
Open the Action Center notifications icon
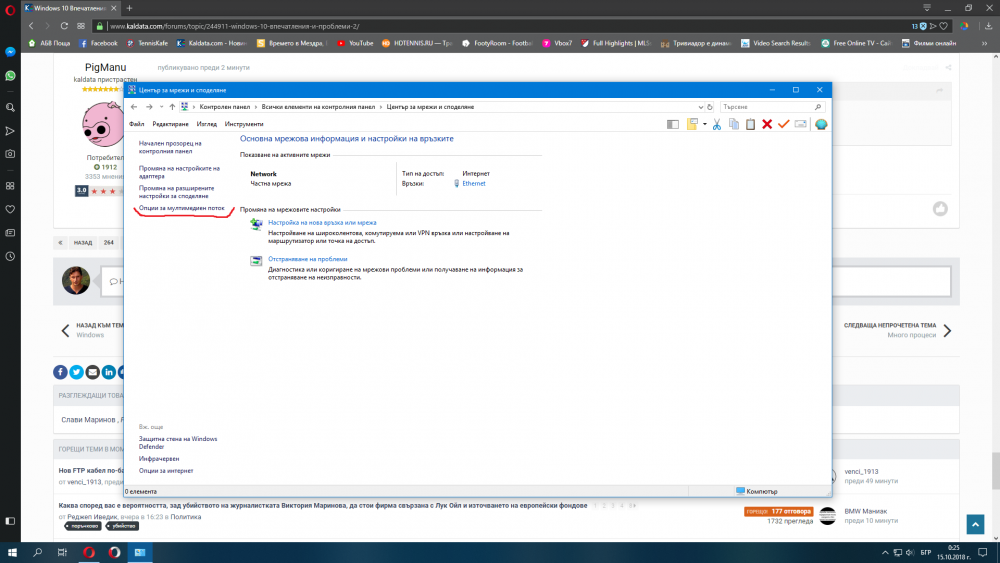(x=983, y=553)
